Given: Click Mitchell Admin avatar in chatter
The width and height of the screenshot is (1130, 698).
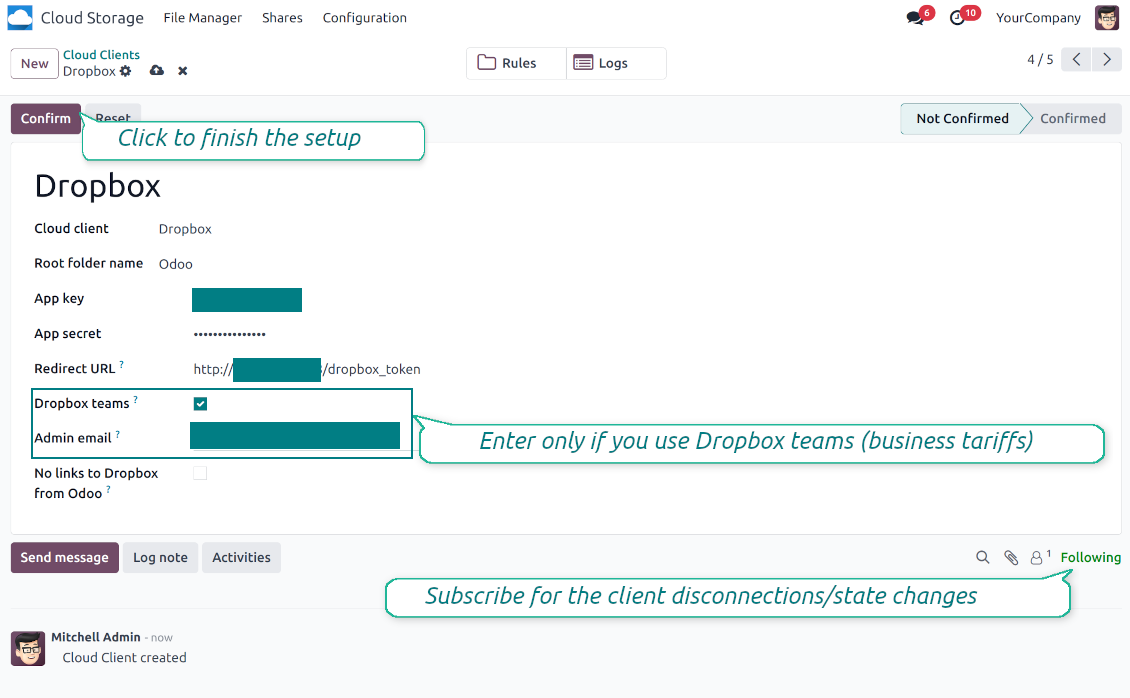Looking at the screenshot, I should tap(28, 648).
